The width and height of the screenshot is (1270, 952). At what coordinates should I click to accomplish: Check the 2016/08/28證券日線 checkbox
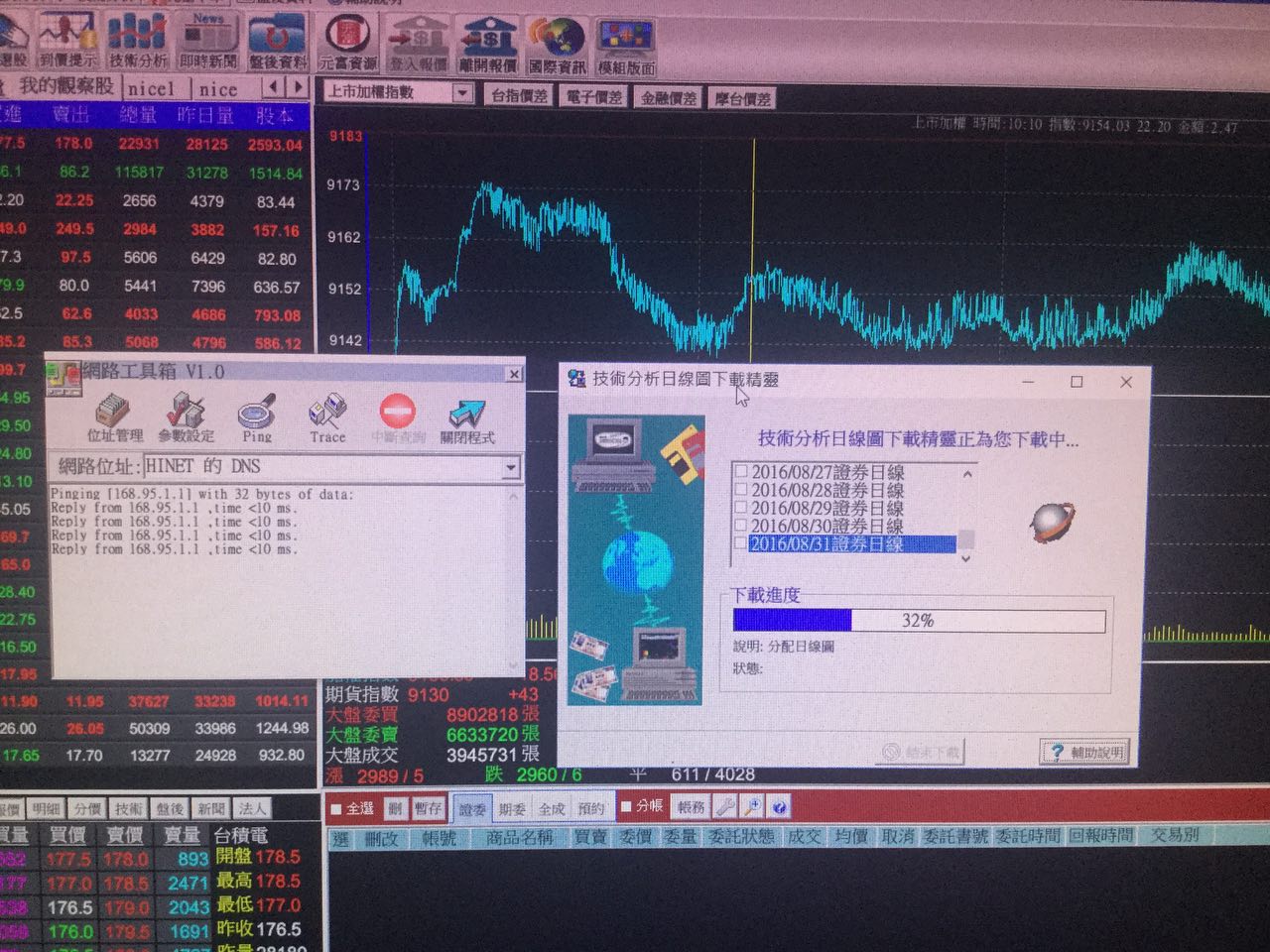[740, 489]
